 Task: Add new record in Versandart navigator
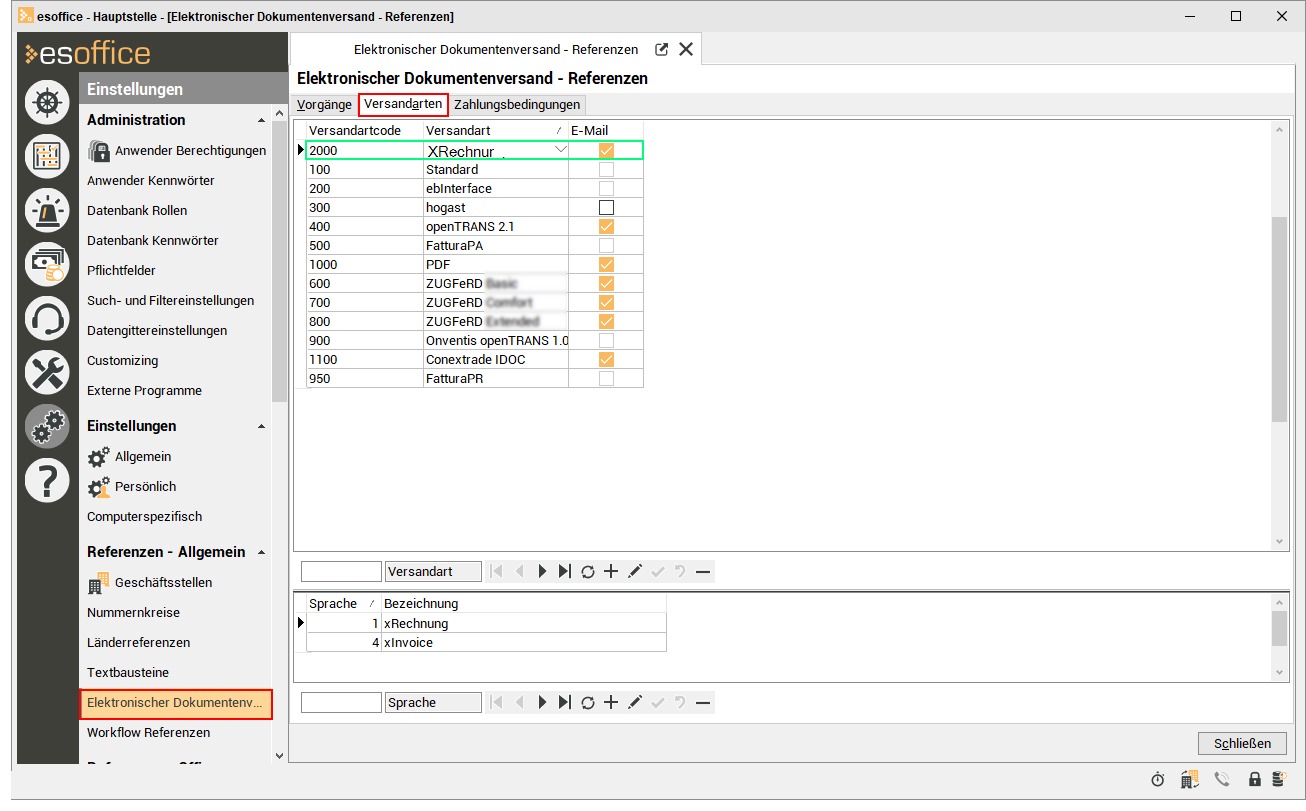tap(611, 572)
